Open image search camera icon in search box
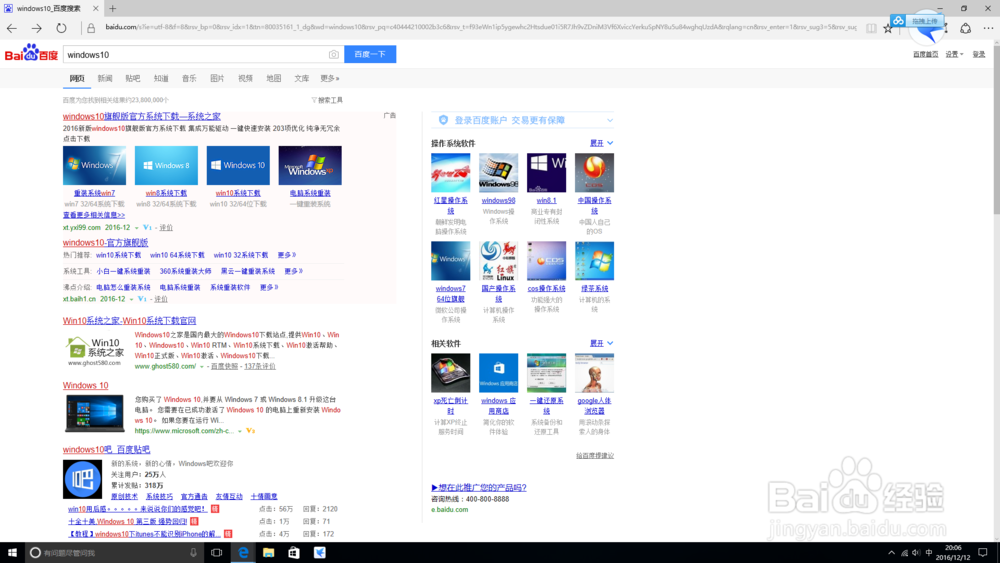The width and height of the screenshot is (1000, 563). click(x=334, y=55)
